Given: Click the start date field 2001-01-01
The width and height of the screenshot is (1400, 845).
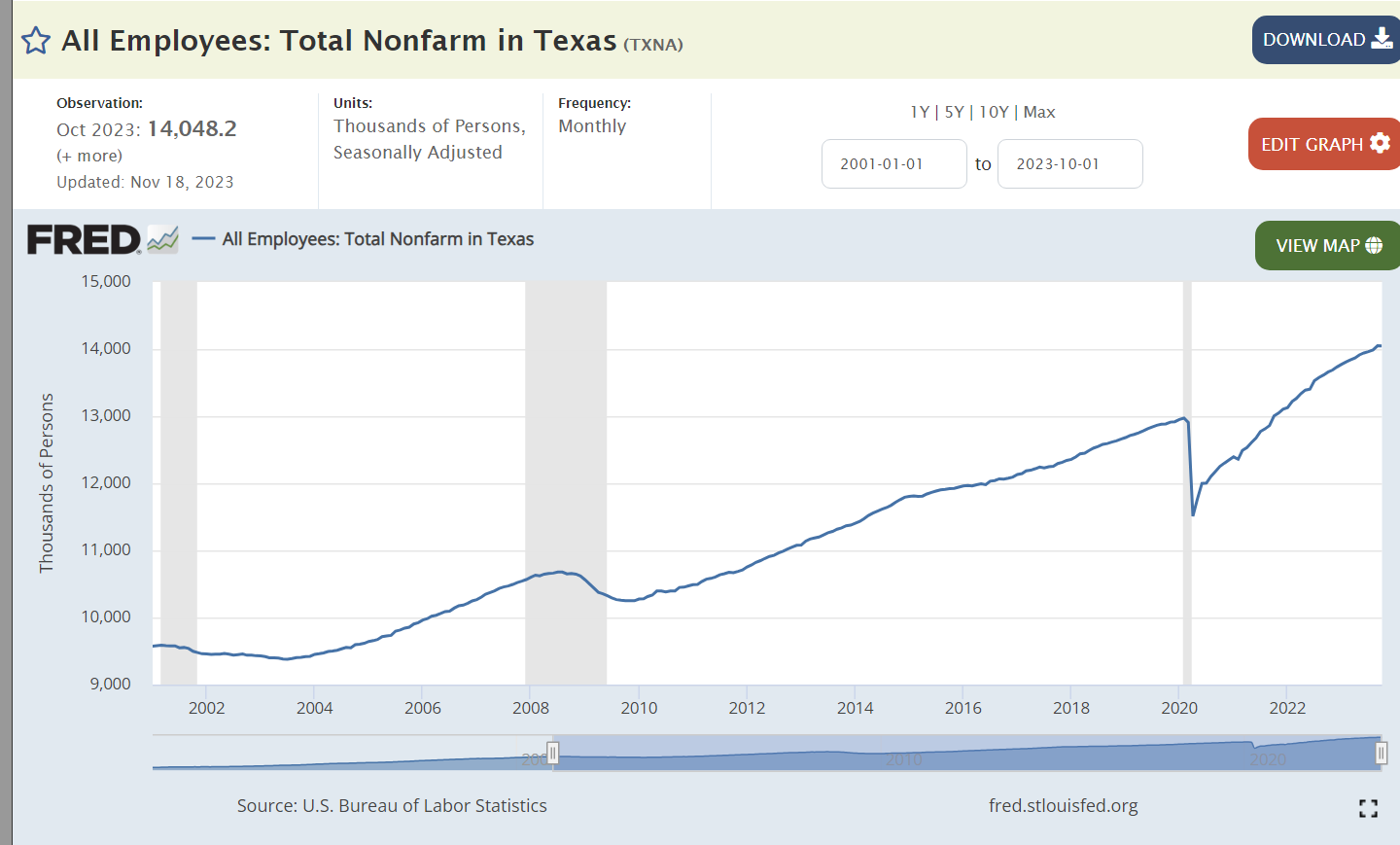Looking at the screenshot, I should pyautogui.click(x=893, y=163).
